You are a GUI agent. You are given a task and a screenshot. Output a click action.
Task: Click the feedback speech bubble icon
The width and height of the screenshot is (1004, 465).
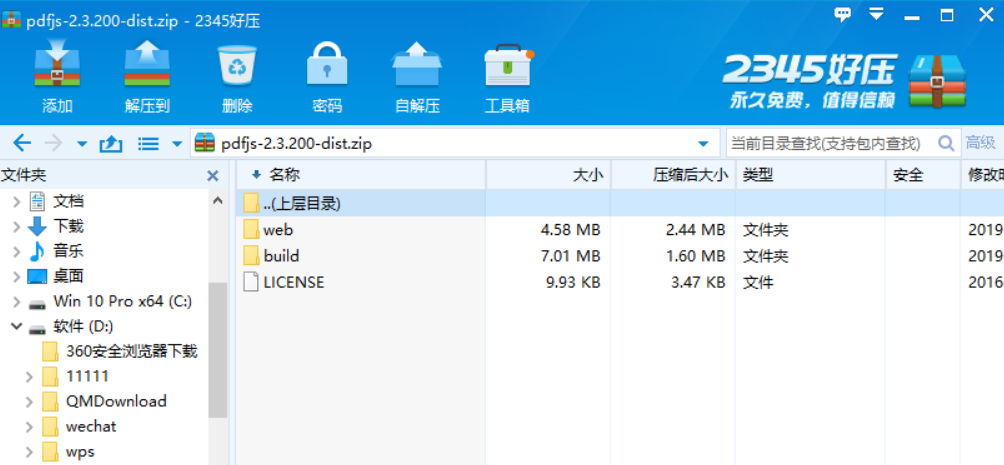(843, 14)
